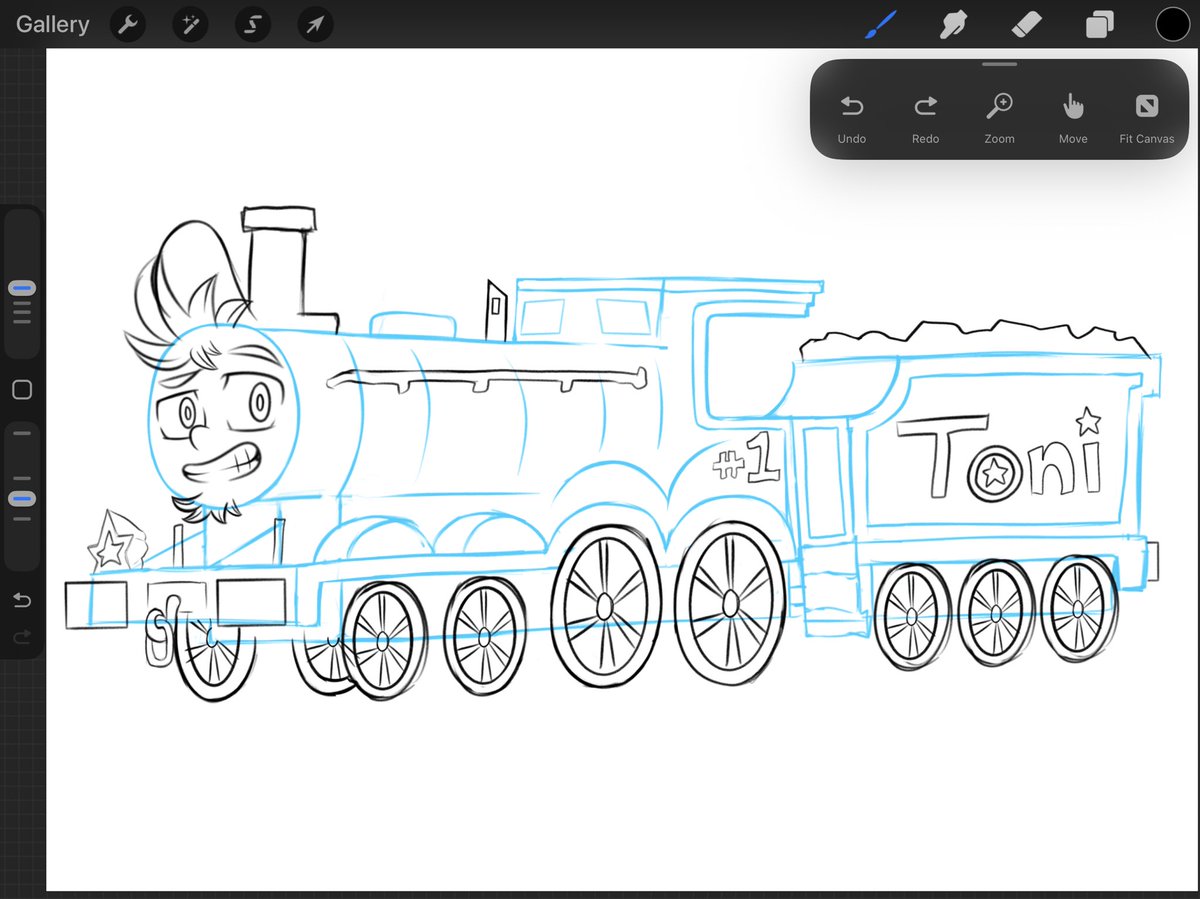Open the Layers panel

pos(1100,24)
